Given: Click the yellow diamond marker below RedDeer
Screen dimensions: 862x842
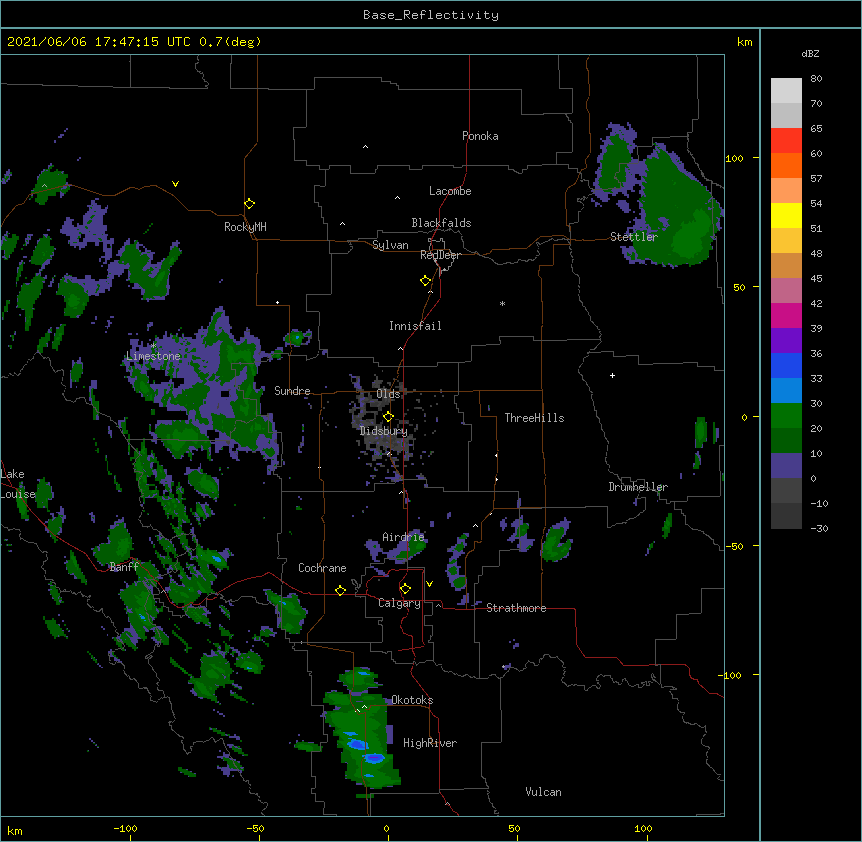Looking at the screenshot, I should pyautogui.click(x=426, y=281).
